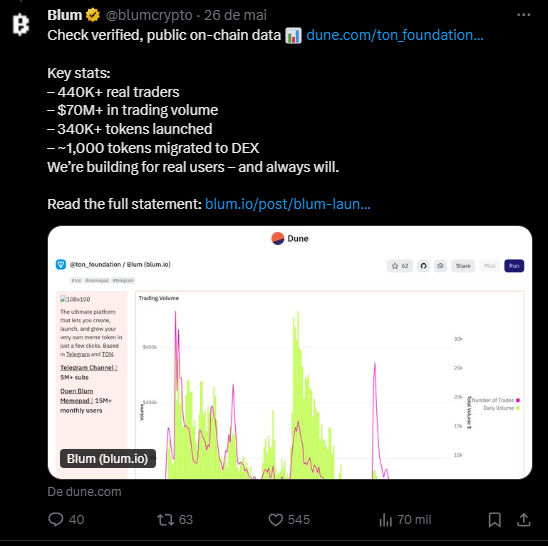This screenshot has height=546, width=548.
Task: Click the 26 de mai timestamp
Action: click(x=236, y=15)
